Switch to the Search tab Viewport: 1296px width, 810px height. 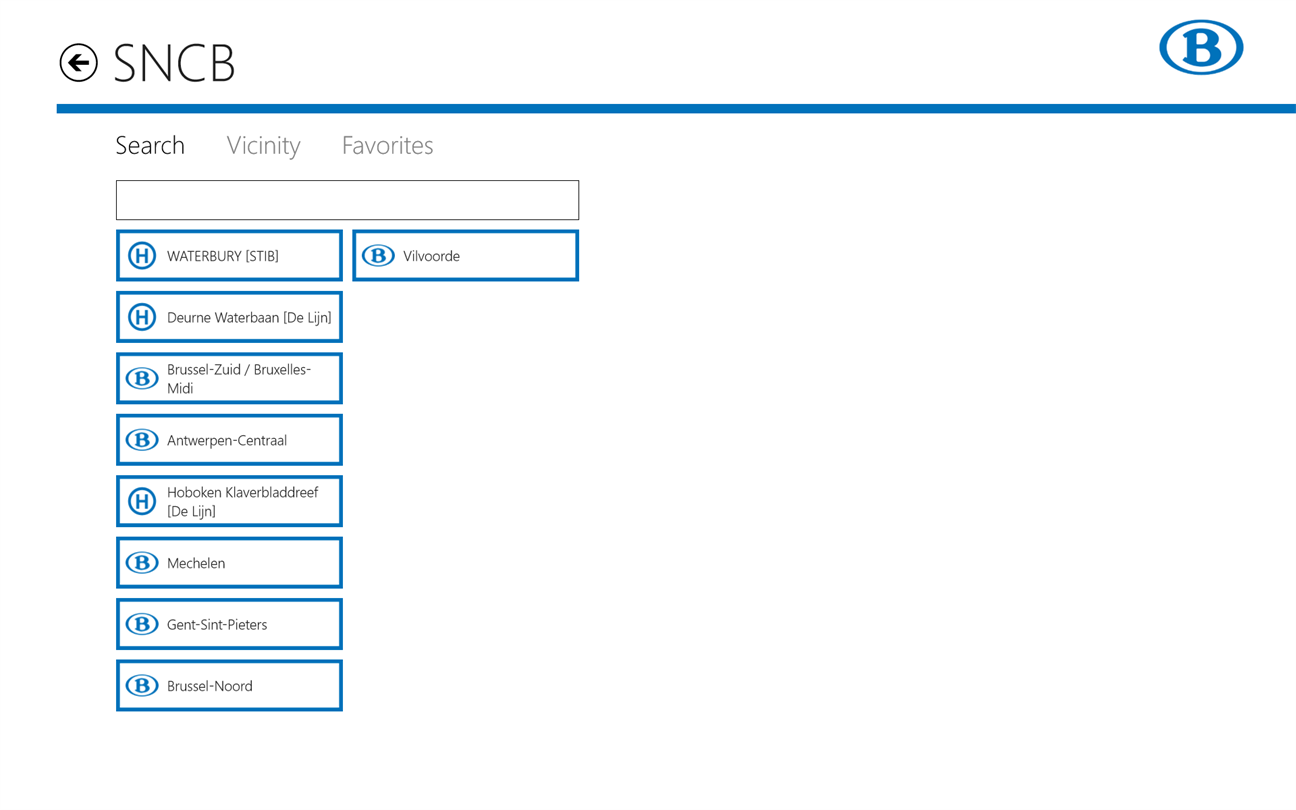point(150,145)
